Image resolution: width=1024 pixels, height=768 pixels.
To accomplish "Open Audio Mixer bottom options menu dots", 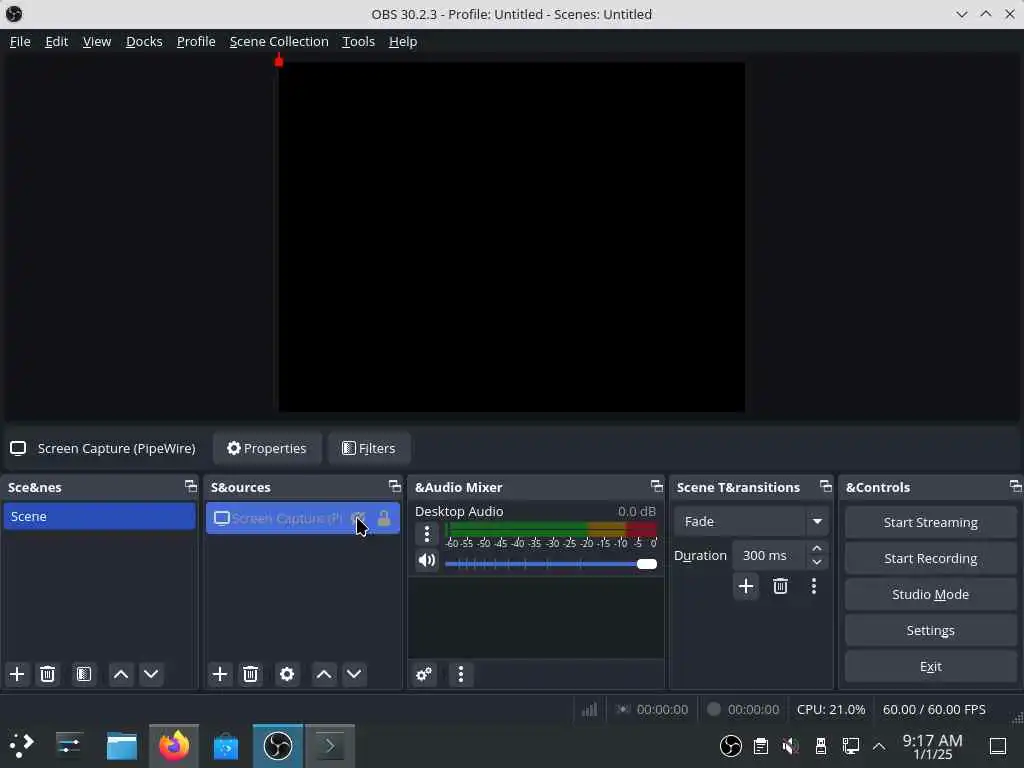I will 460,674.
